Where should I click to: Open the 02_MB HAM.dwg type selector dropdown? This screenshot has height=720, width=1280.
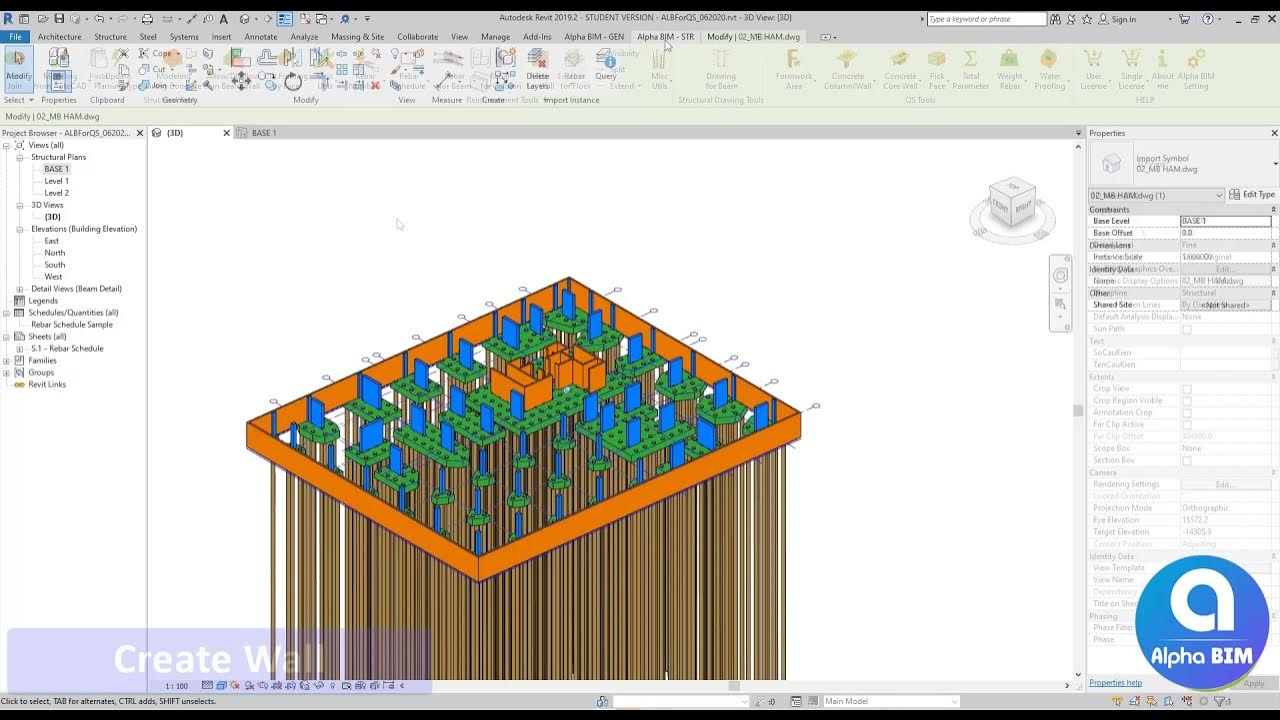tap(1157, 195)
